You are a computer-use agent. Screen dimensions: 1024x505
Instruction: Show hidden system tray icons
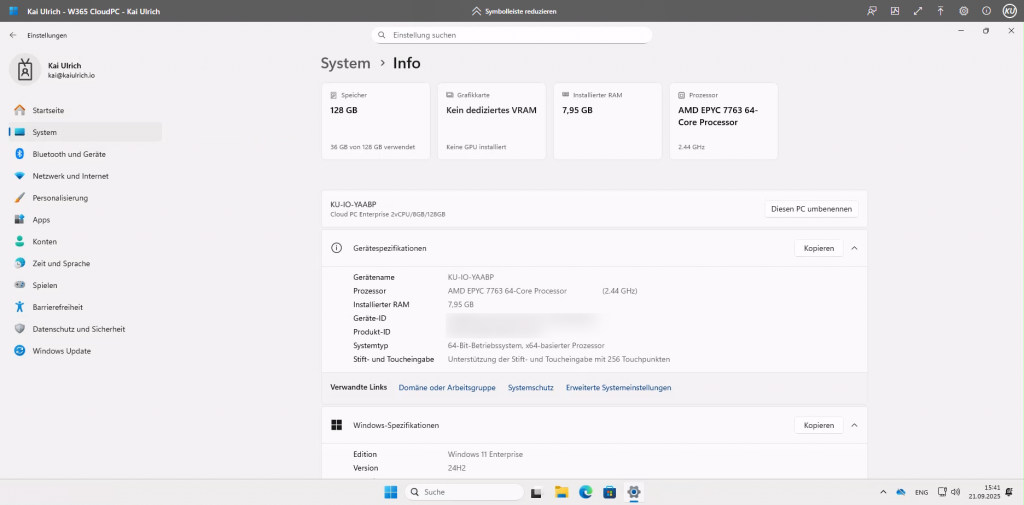tap(882, 492)
